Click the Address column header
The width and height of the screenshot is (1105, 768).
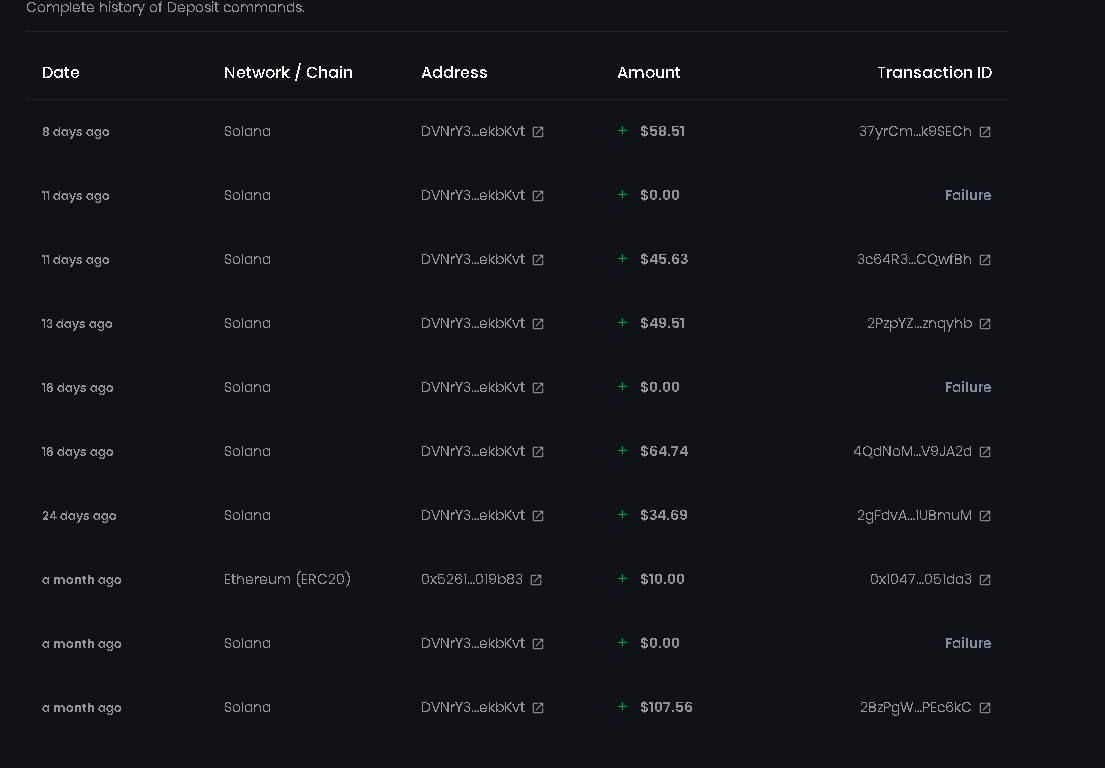pos(454,73)
